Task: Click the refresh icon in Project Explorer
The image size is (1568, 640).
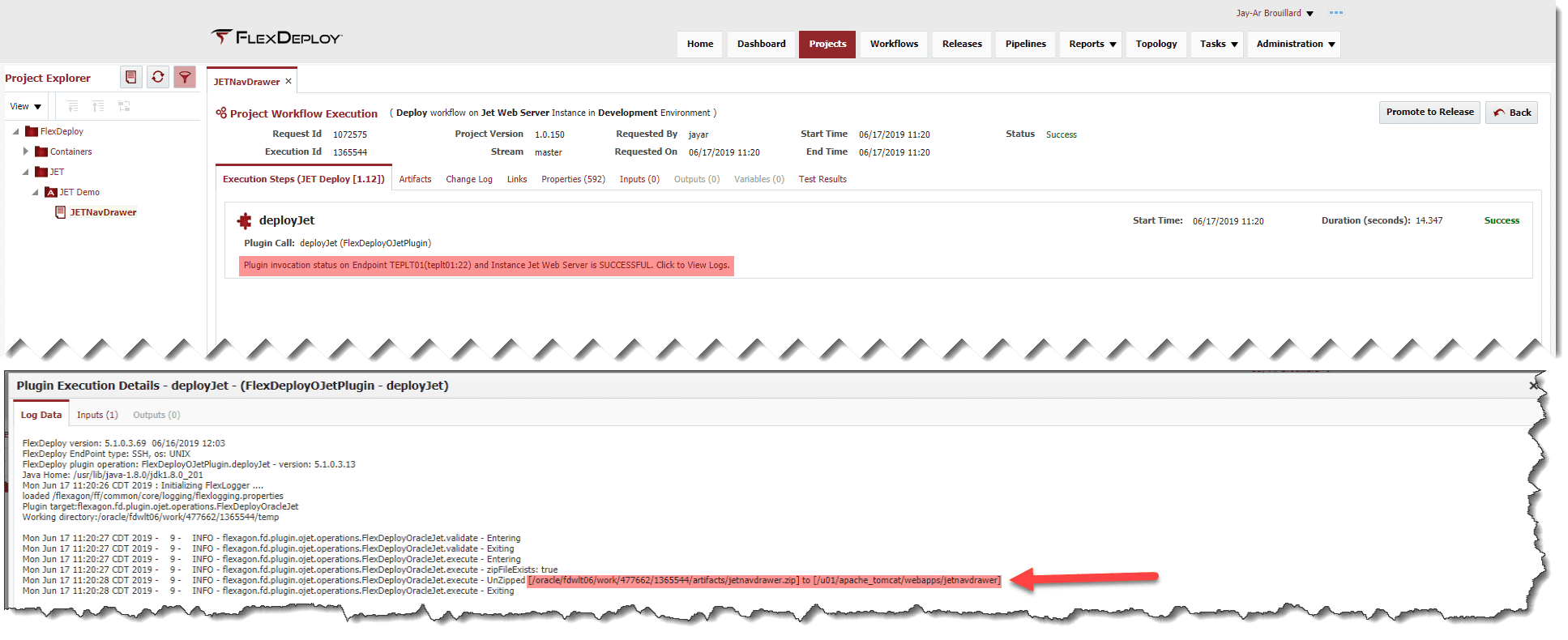Action: (158, 77)
